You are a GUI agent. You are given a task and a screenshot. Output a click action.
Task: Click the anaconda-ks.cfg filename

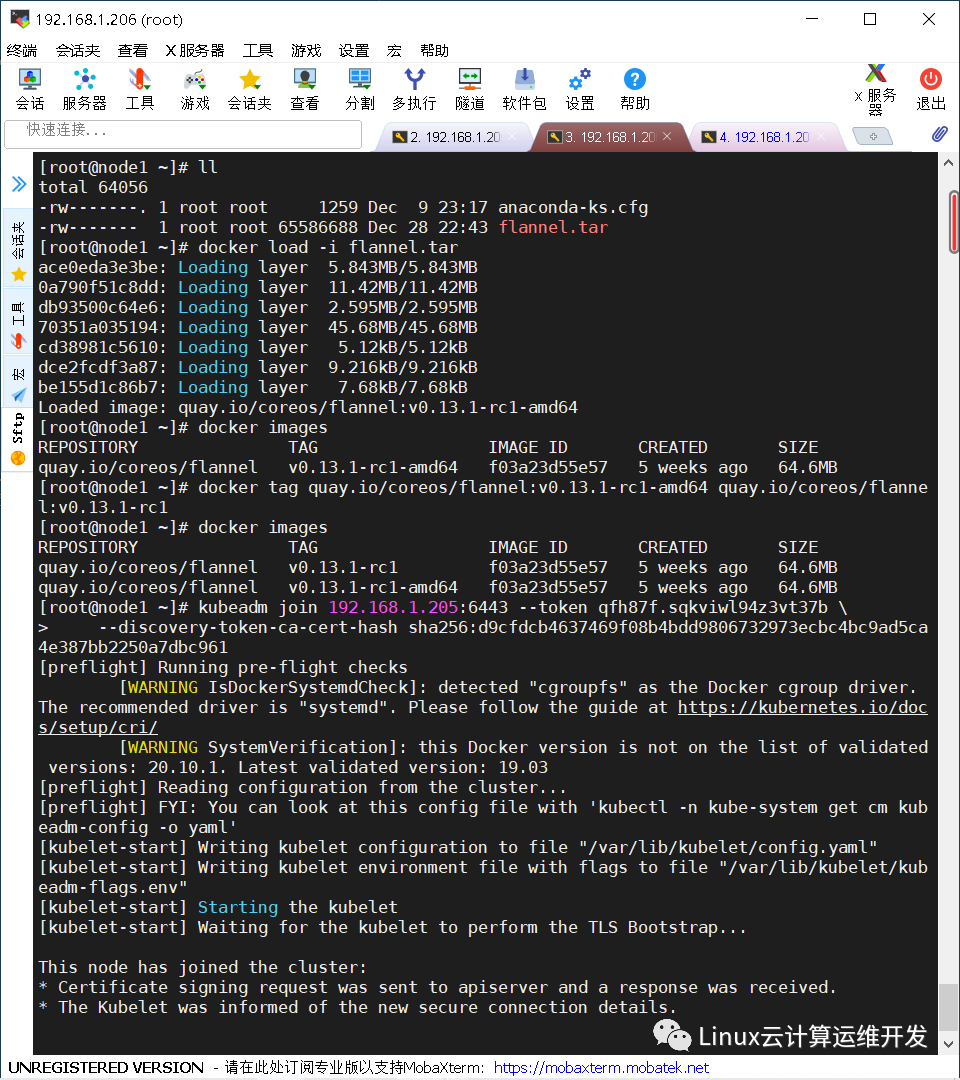(x=573, y=207)
